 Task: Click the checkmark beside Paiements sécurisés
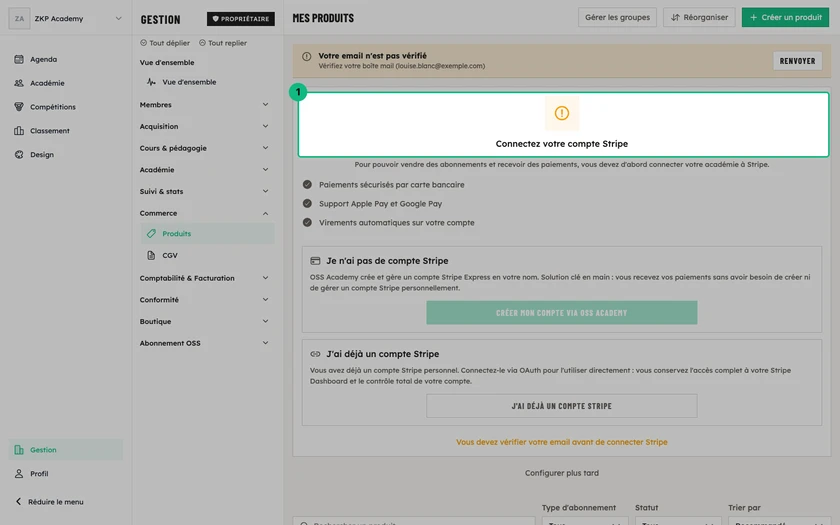point(307,184)
